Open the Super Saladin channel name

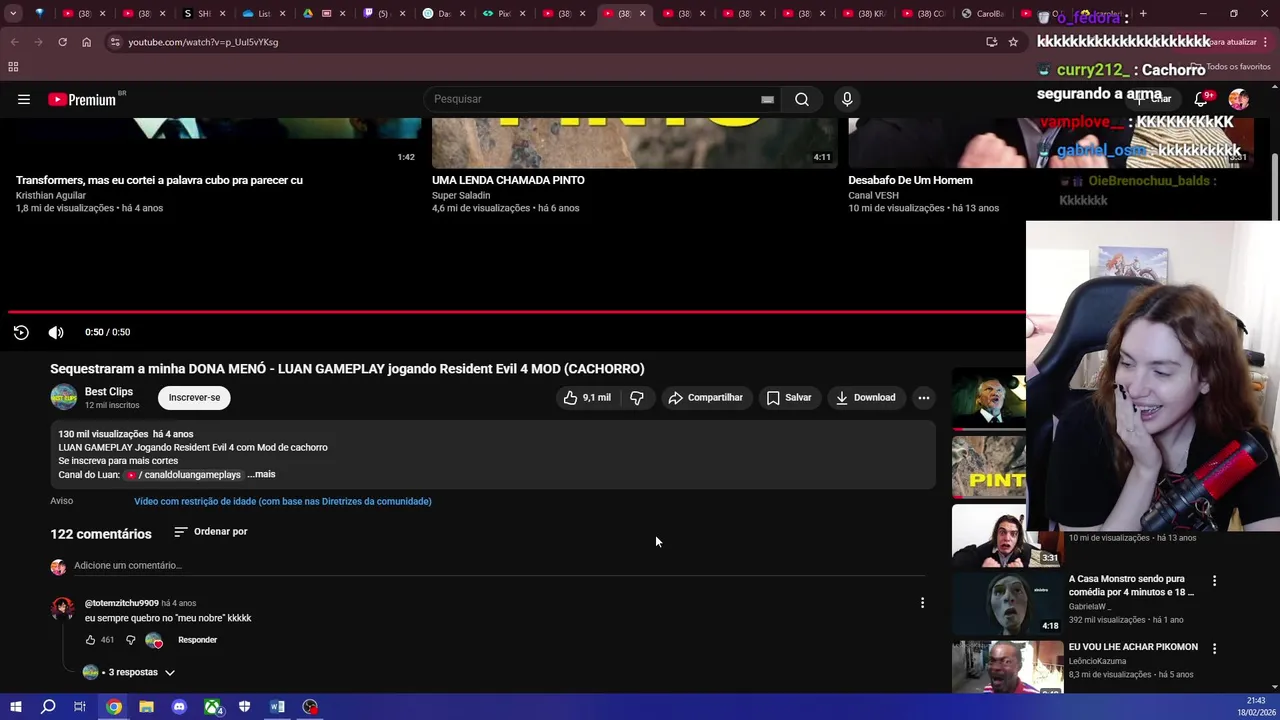coord(461,195)
